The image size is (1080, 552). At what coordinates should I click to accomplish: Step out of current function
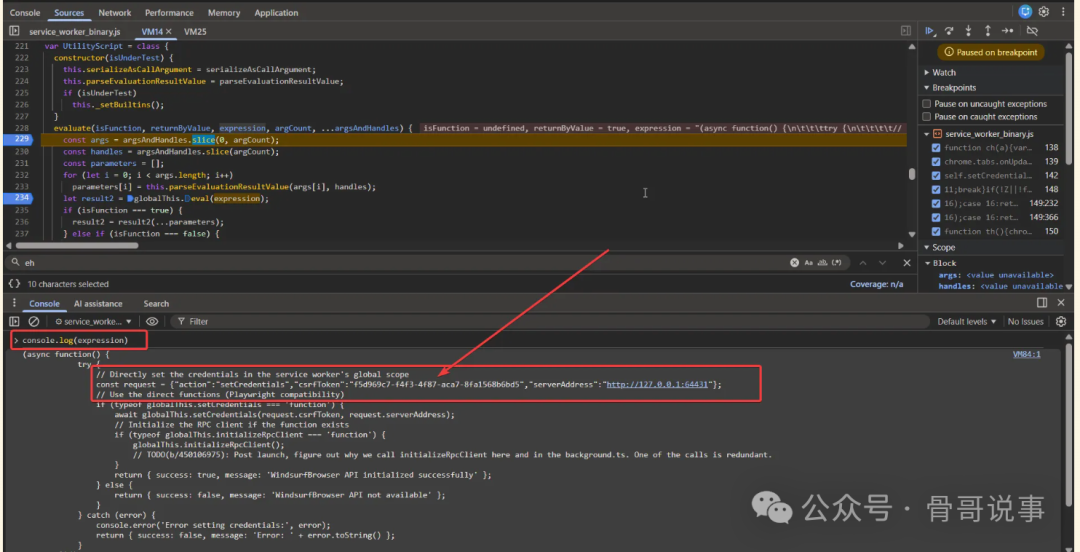pyautogui.click(x=988, y=31)
